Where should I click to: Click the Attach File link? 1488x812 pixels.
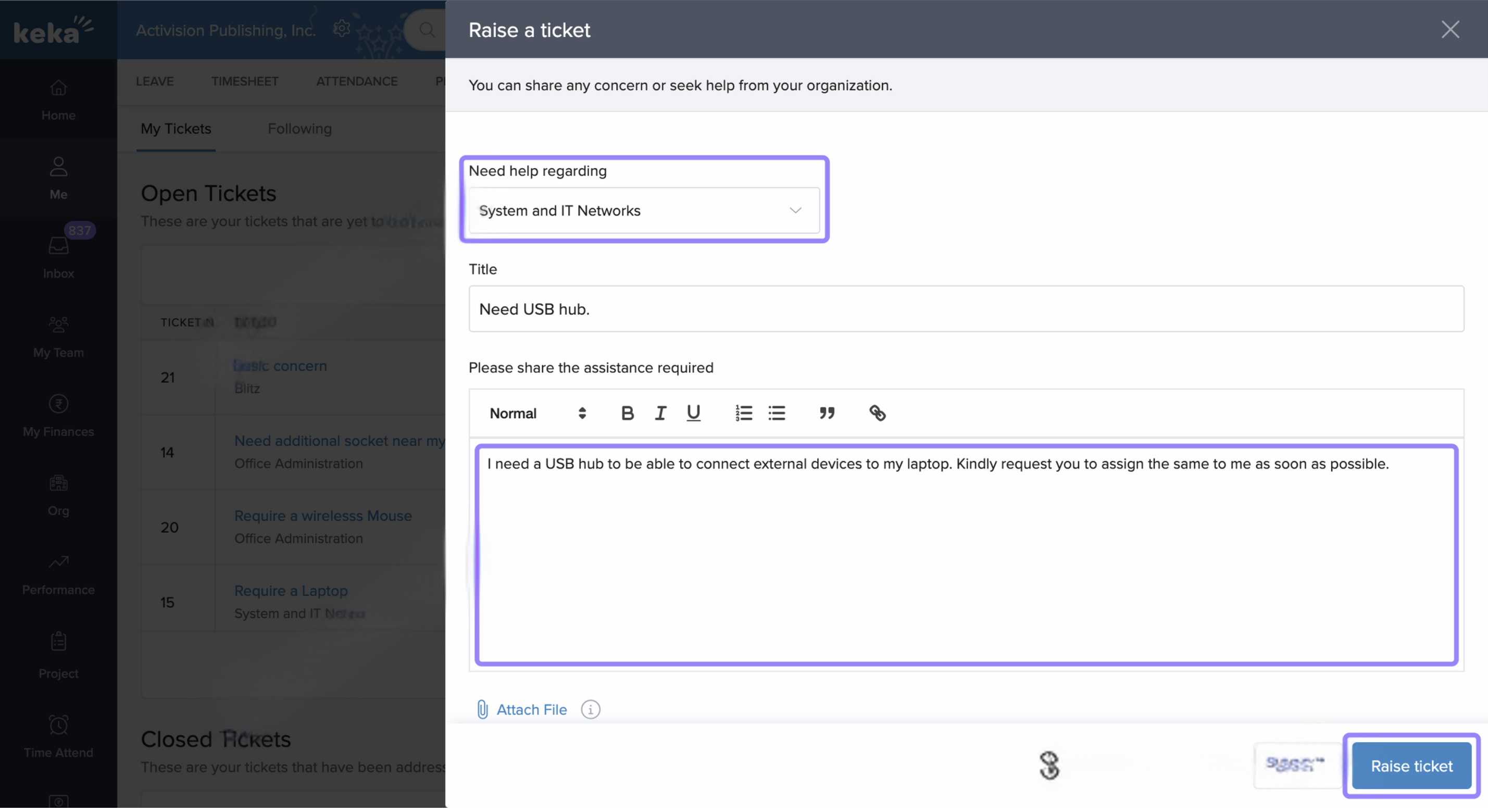531,710
